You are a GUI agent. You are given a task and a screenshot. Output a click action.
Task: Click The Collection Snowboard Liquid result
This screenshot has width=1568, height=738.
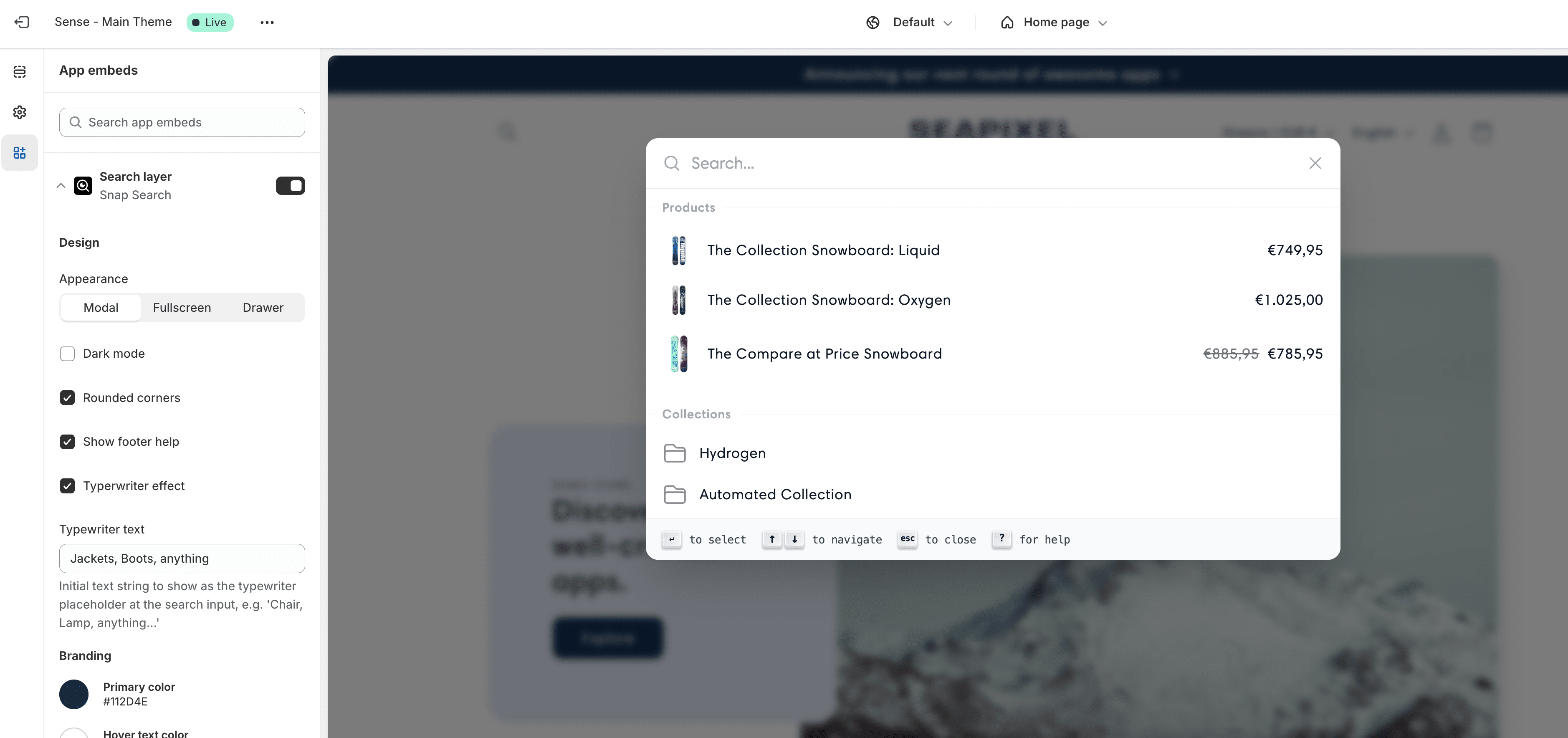click(x=991, y=249)
